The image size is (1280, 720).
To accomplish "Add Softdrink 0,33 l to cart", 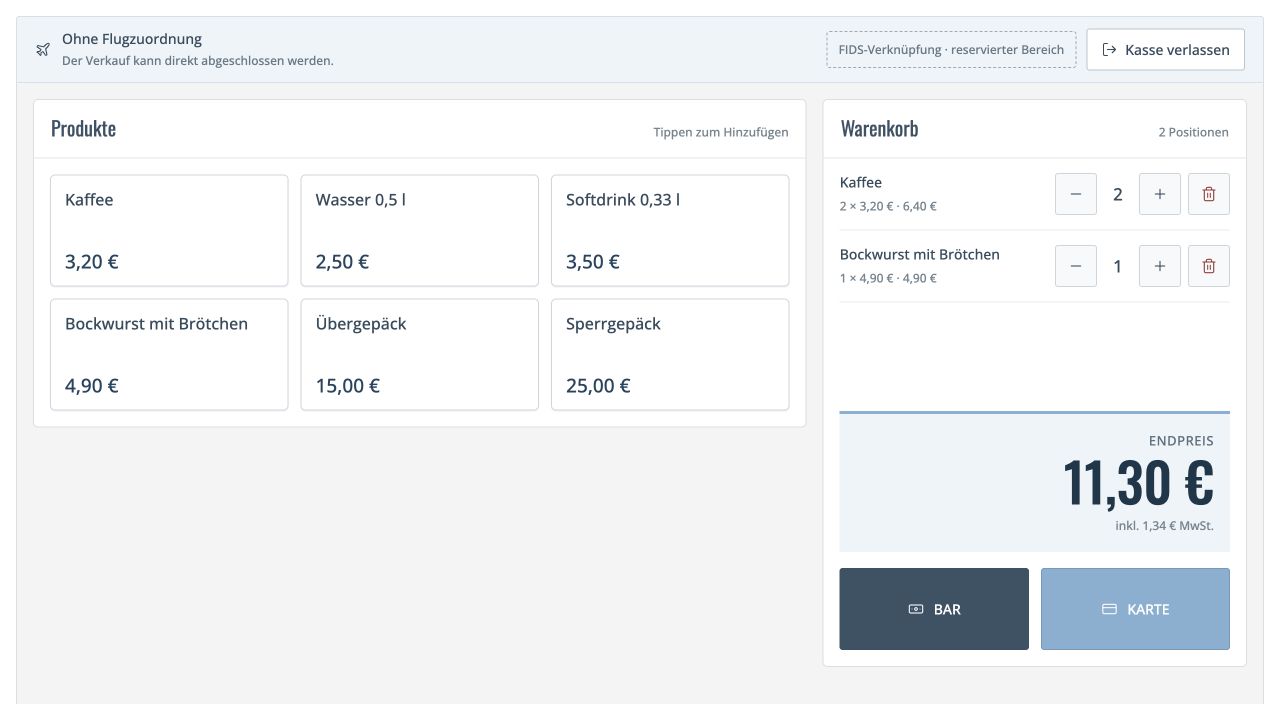I will [670, 231].
